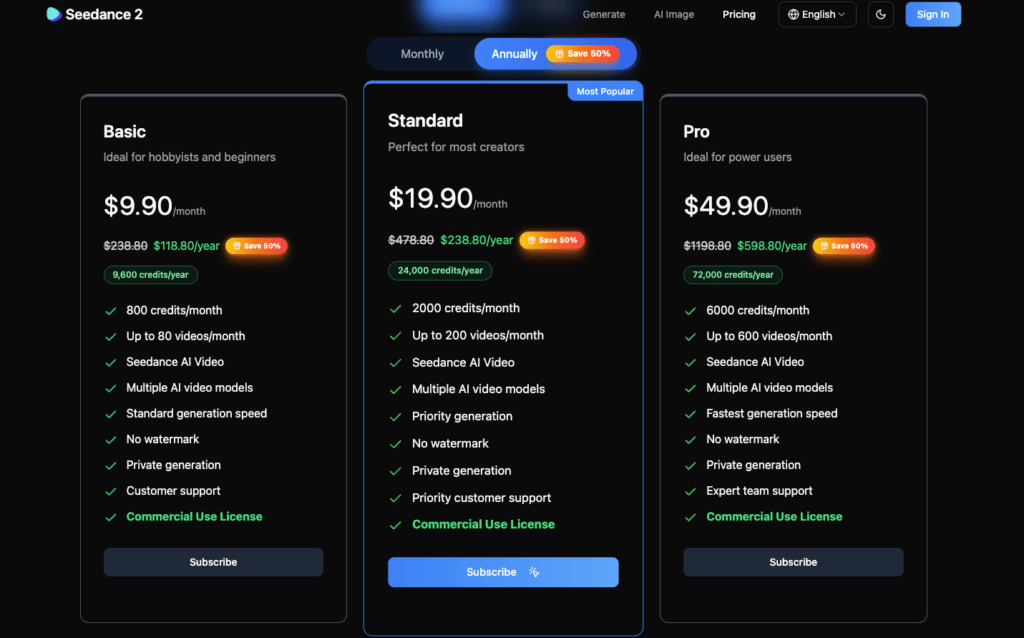Switch billing to Monthly
The image size is (1024, 638).
point(422,54)
